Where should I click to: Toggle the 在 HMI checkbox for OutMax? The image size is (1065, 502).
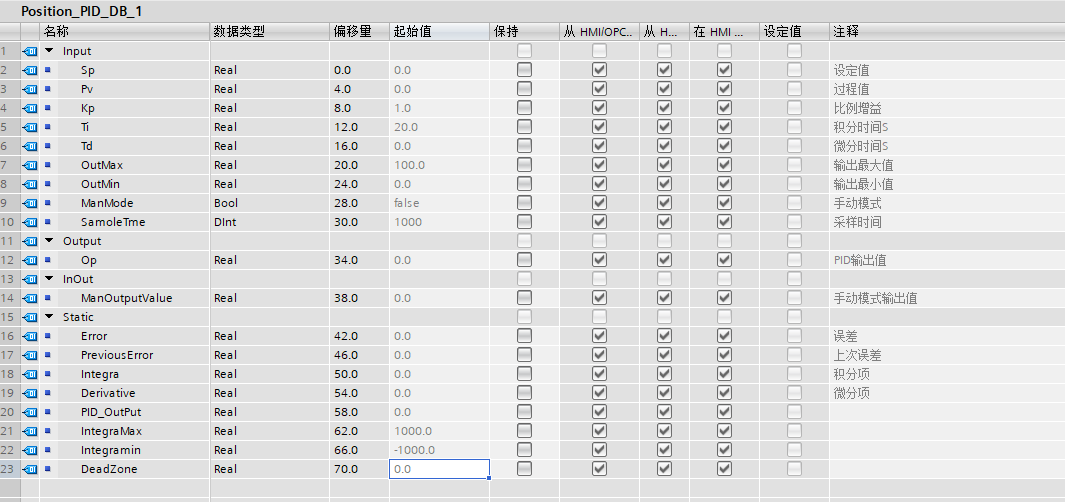click(724, 165)
